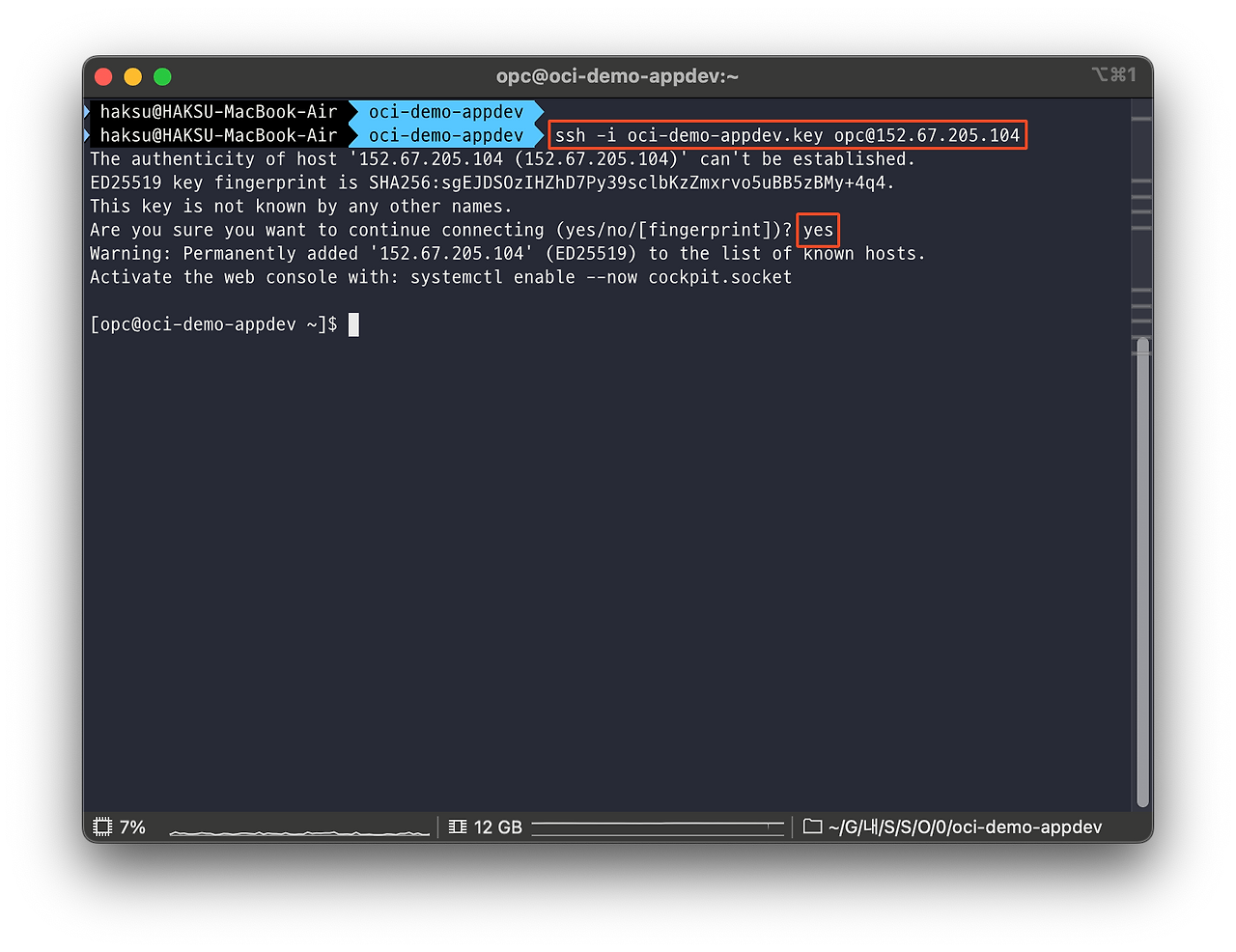This screenshot has width=1236, height=952.
Task: Click the memory usage graph bar
Action: 657,827
